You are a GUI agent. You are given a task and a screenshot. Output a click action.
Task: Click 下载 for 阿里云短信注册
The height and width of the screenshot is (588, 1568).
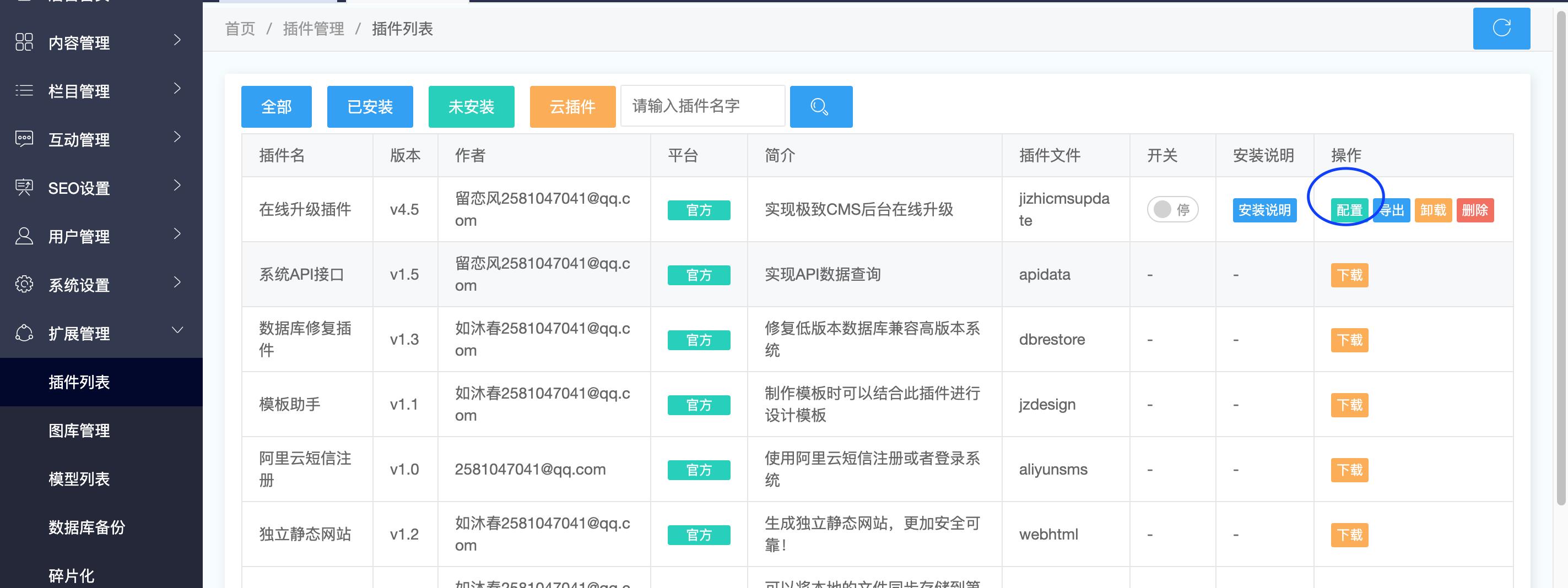(x=1349, y=470)
